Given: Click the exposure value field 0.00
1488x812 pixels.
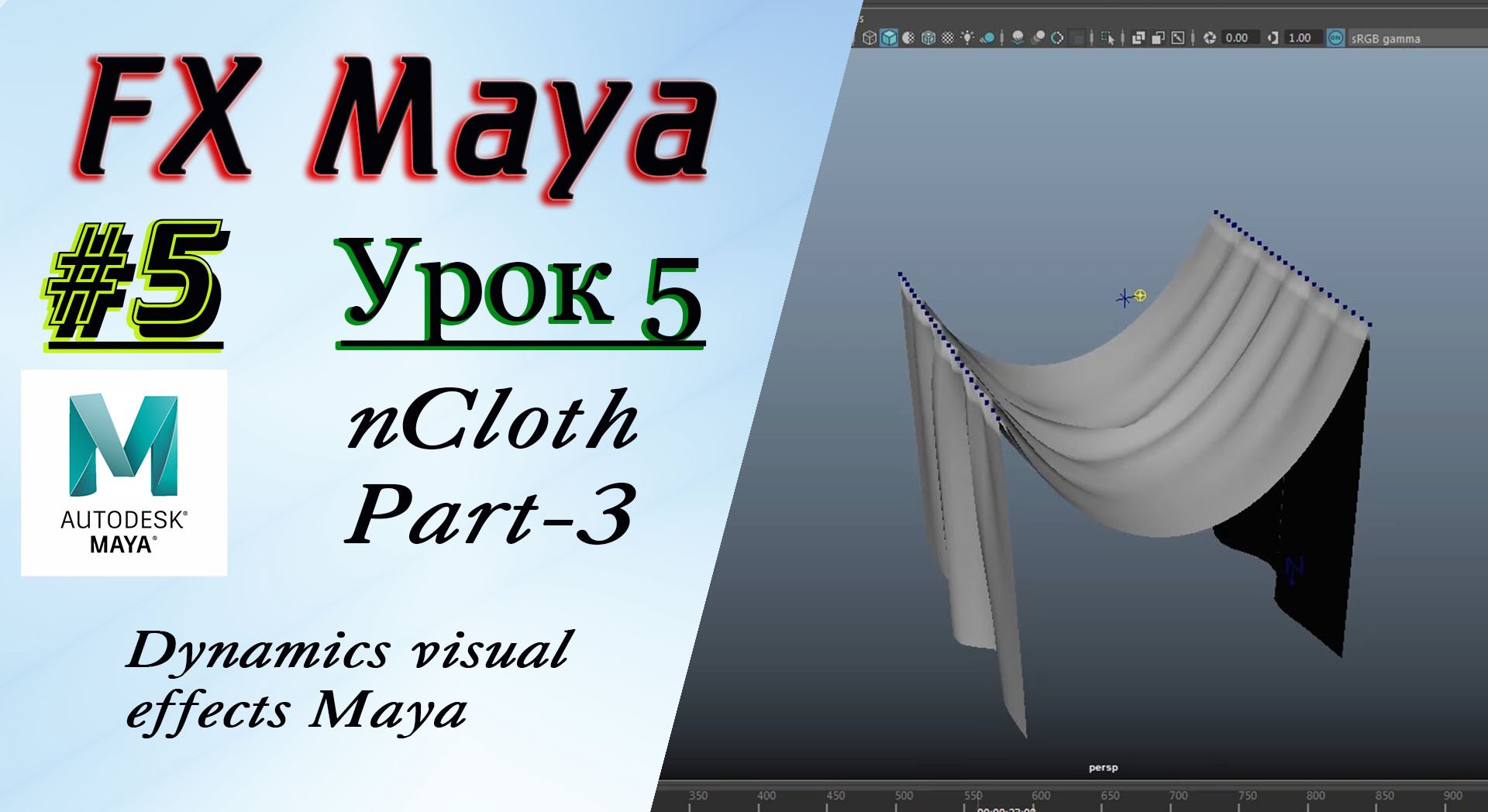Looking at the screenshot, I should [1240, 37].
